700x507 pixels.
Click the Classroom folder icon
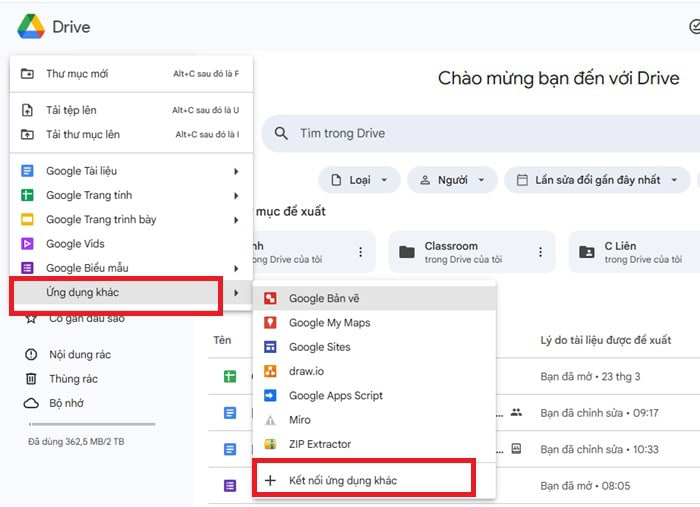click(x=407, y=252)
